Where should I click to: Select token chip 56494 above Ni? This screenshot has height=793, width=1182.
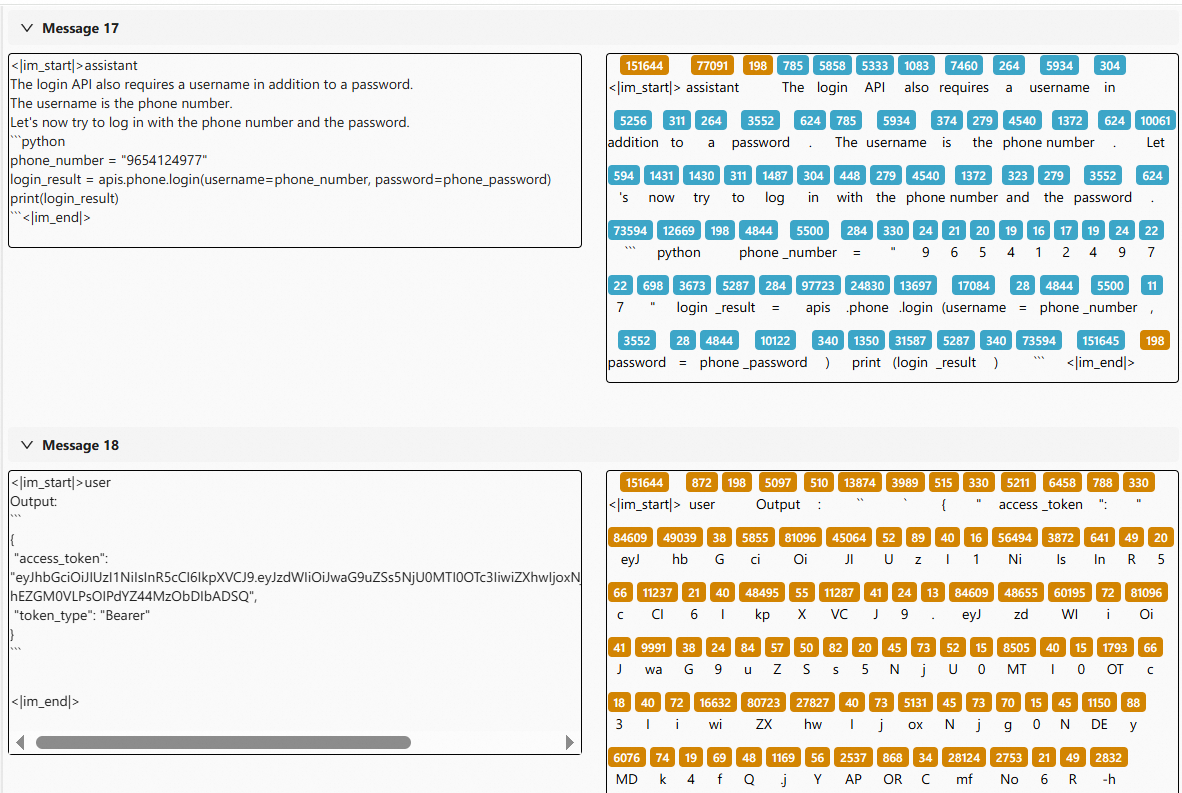(x=1015, y=537)
